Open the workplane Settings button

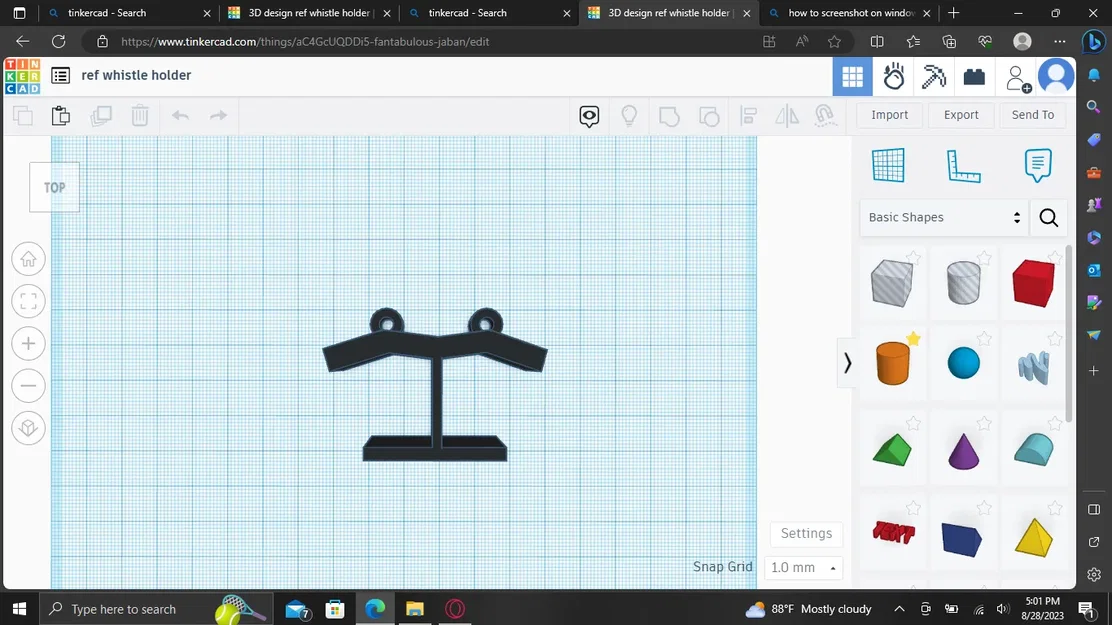(806, 533)
